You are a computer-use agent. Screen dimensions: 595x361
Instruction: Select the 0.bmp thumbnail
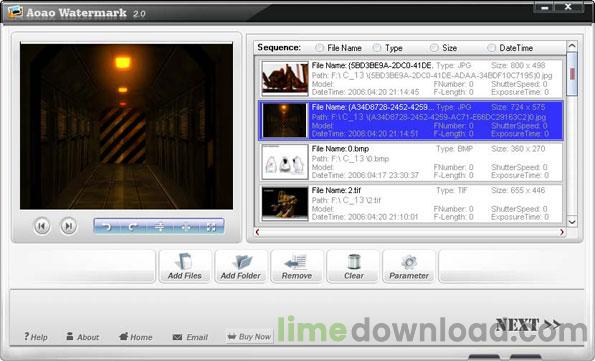click(285, 162)
